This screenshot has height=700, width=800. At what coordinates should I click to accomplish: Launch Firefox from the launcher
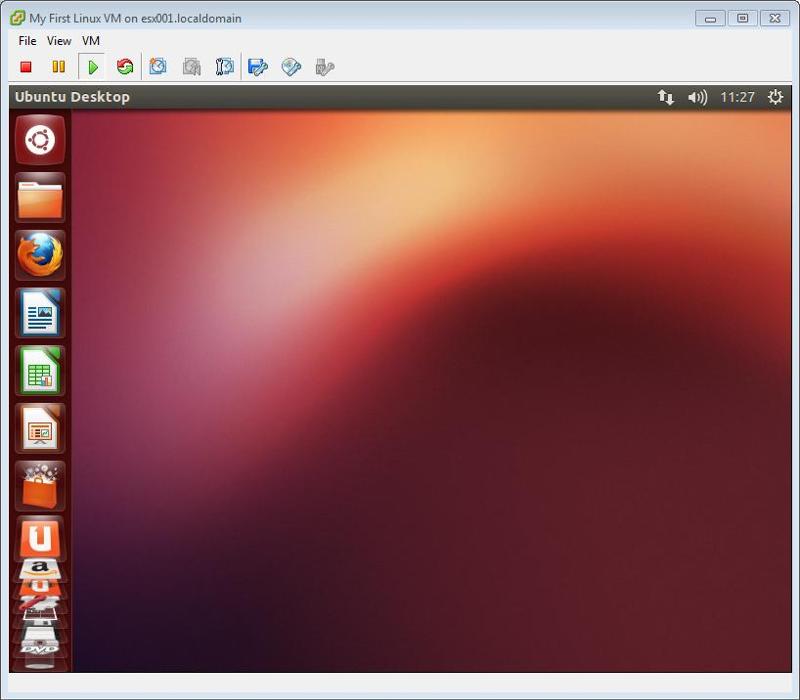pyautogui.click(x=40, y=254)
